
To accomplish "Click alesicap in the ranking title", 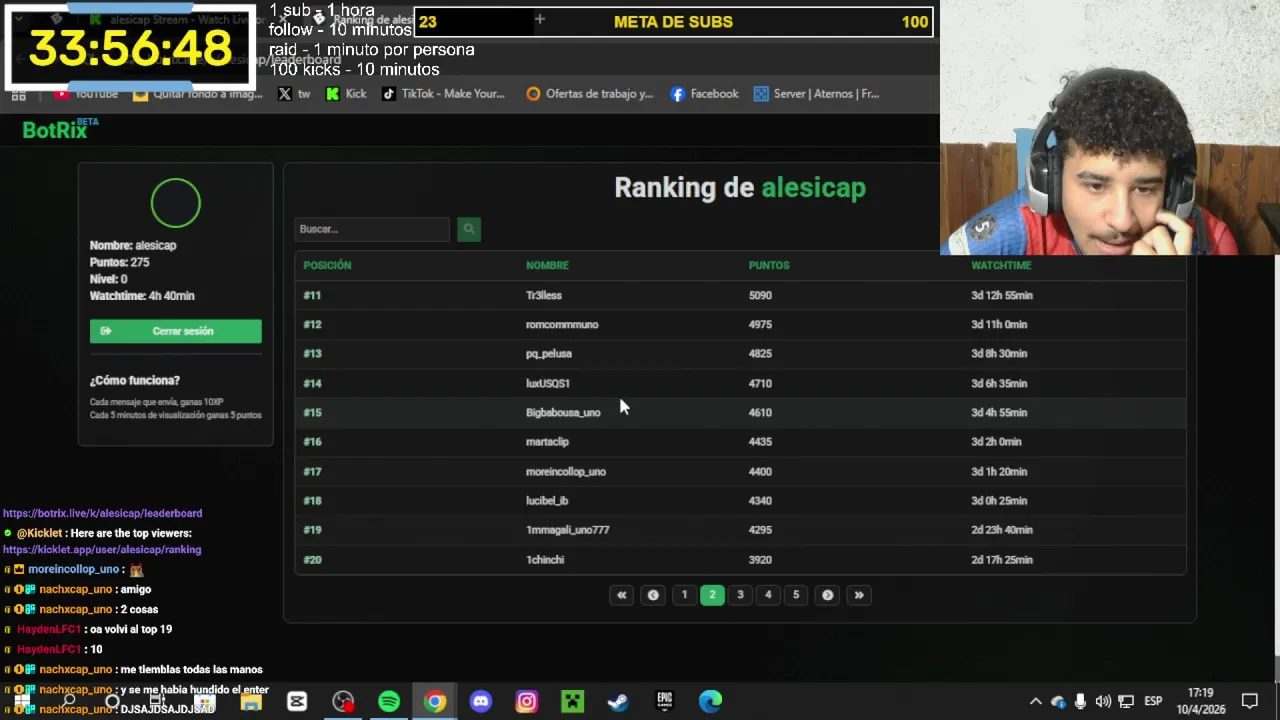I will click(814, 188).
